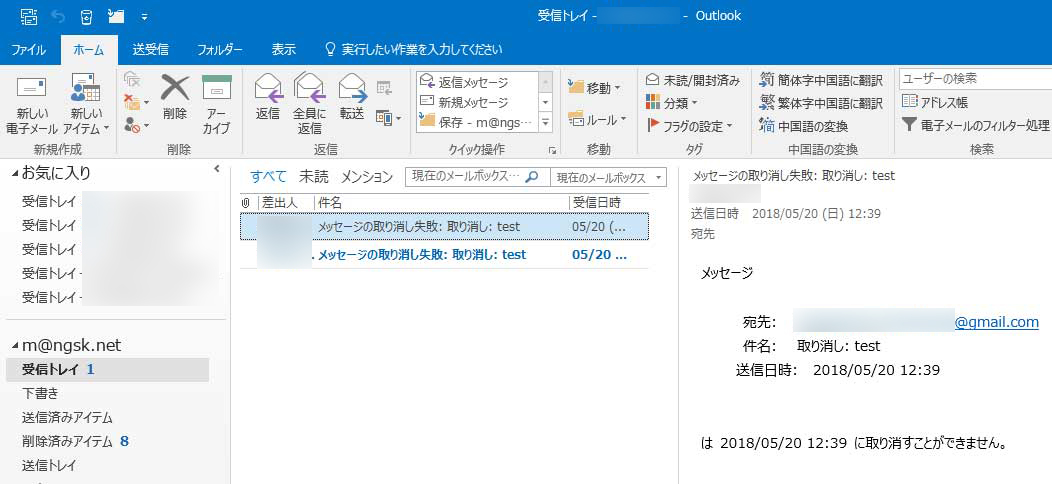
Task: Open the Move (移動) dropdown
Action: coord(595,88)
